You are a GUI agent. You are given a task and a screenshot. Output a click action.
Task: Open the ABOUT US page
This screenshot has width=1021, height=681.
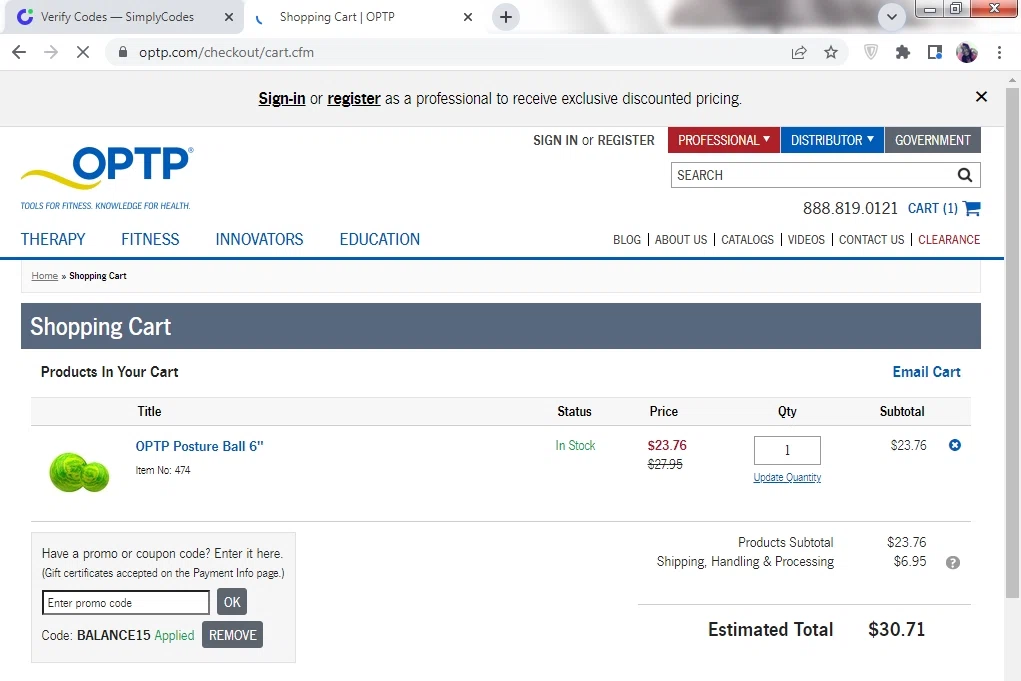[680, 240]
